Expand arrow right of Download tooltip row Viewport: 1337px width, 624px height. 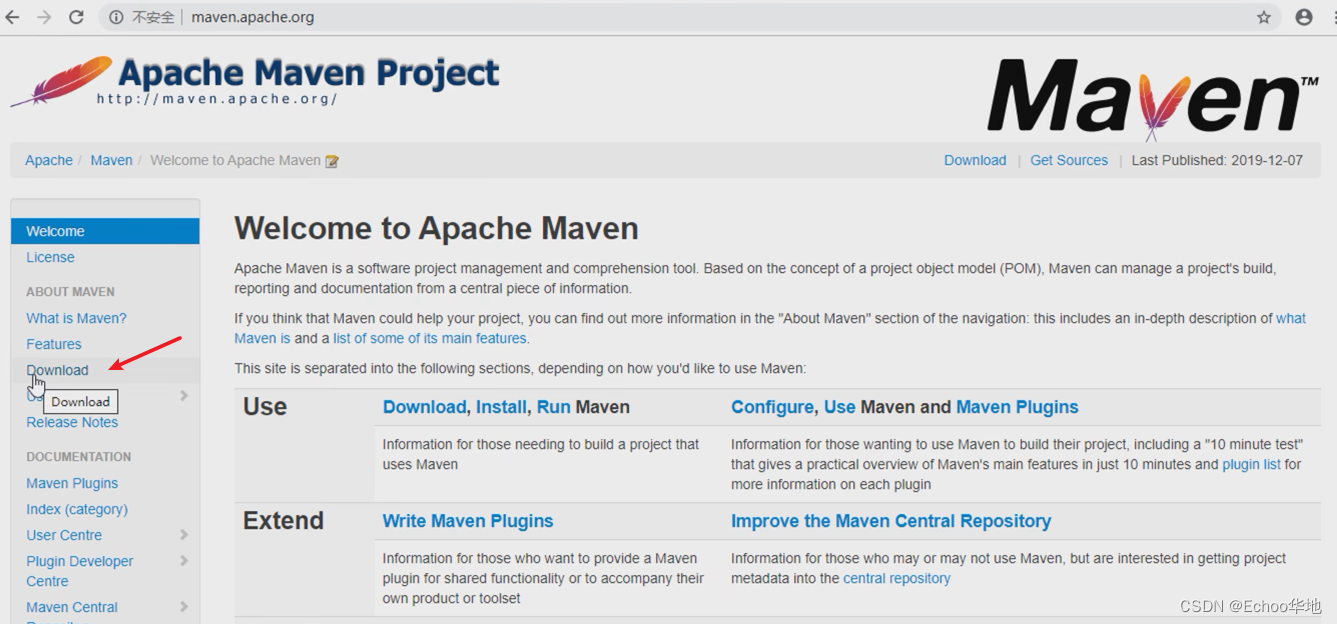pos(184,396)
